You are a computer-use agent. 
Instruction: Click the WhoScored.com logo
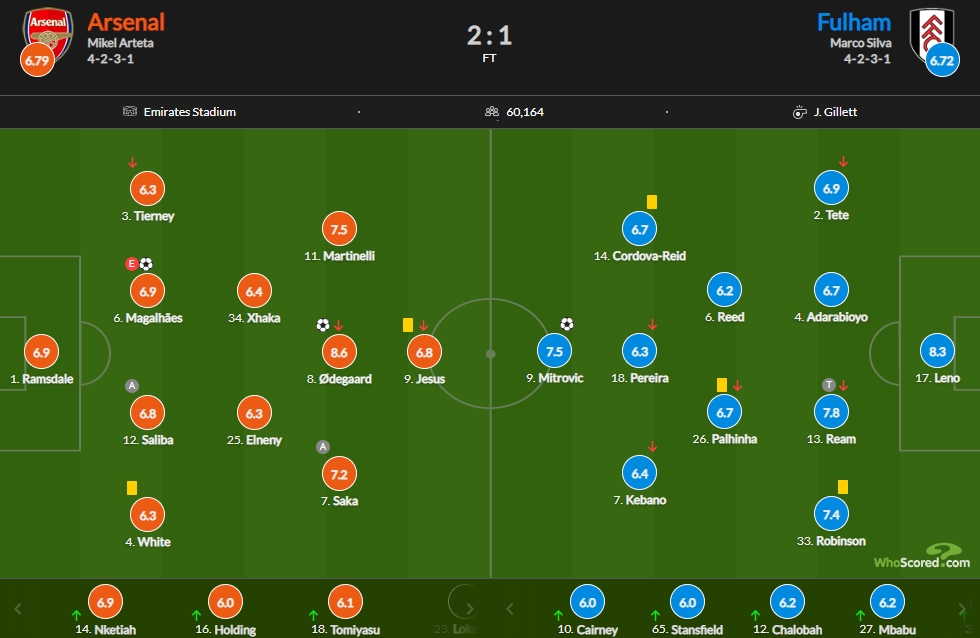coord(922,556)
